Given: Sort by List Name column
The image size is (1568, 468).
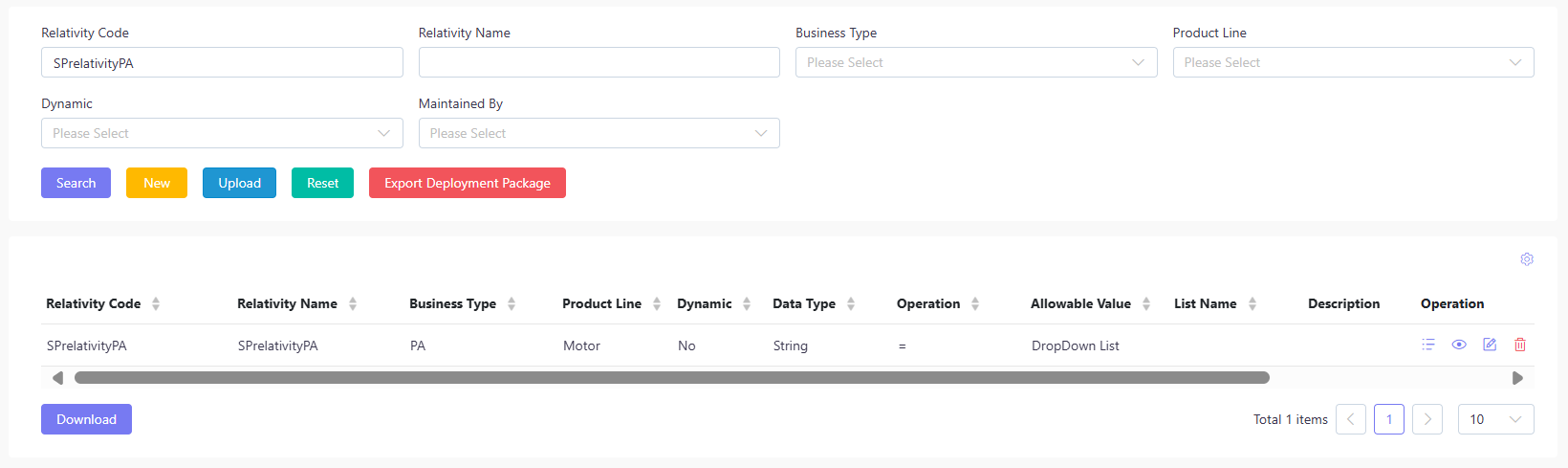Looking at the screenshot, I should point(1252,303).
